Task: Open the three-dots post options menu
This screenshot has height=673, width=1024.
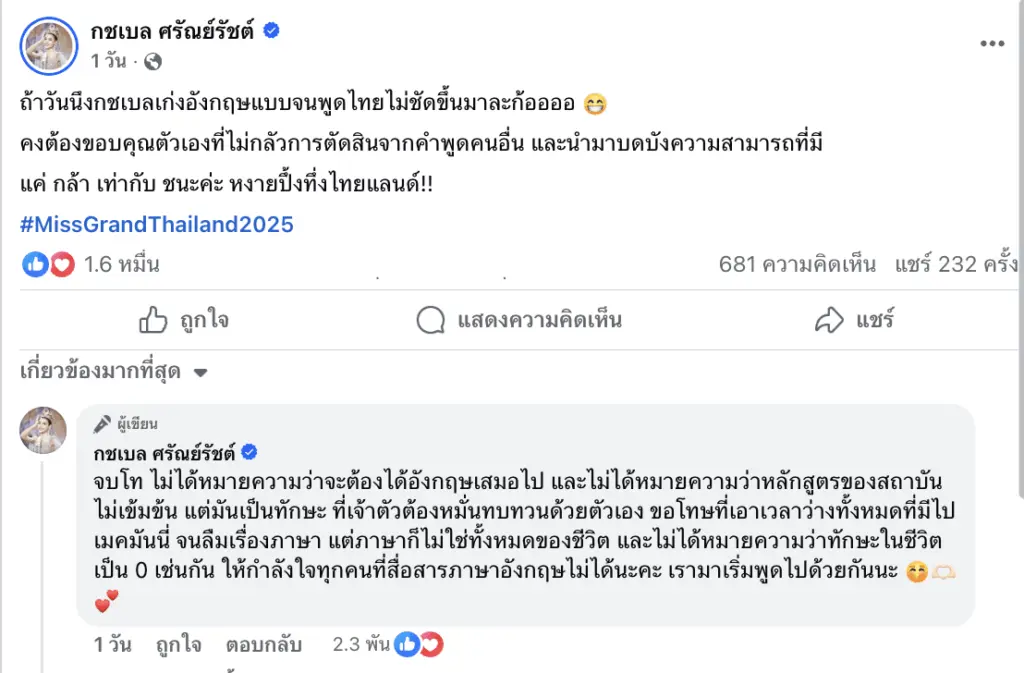Action: (x=991, y=45)
